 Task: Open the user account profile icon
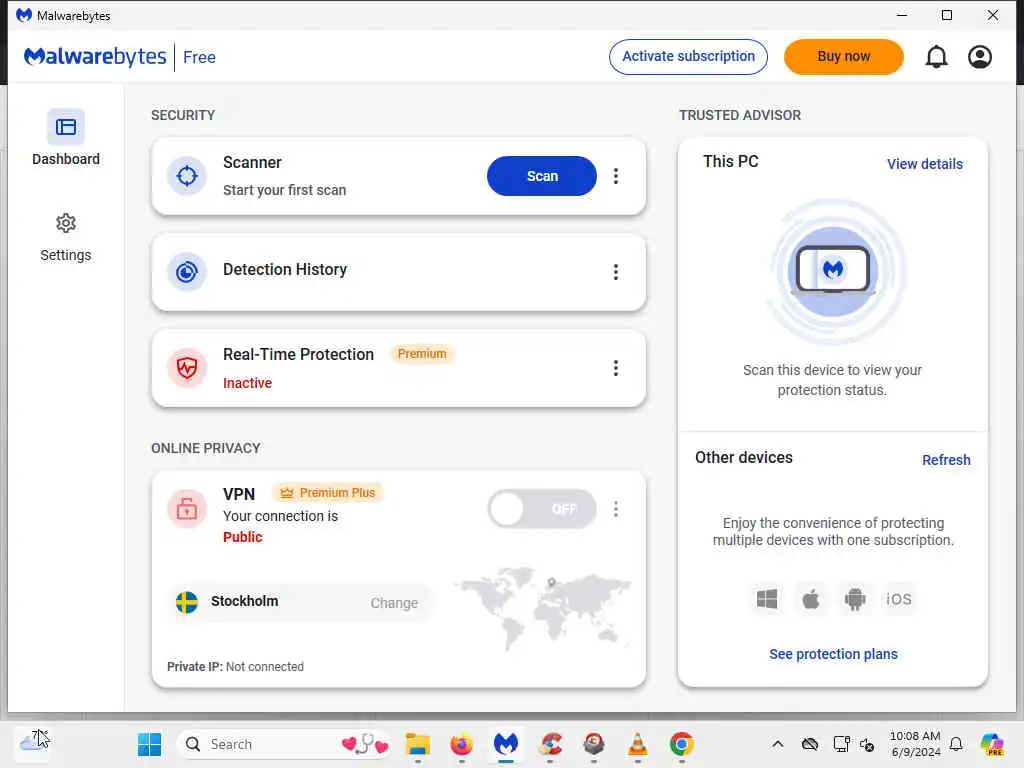pos(980,57)
